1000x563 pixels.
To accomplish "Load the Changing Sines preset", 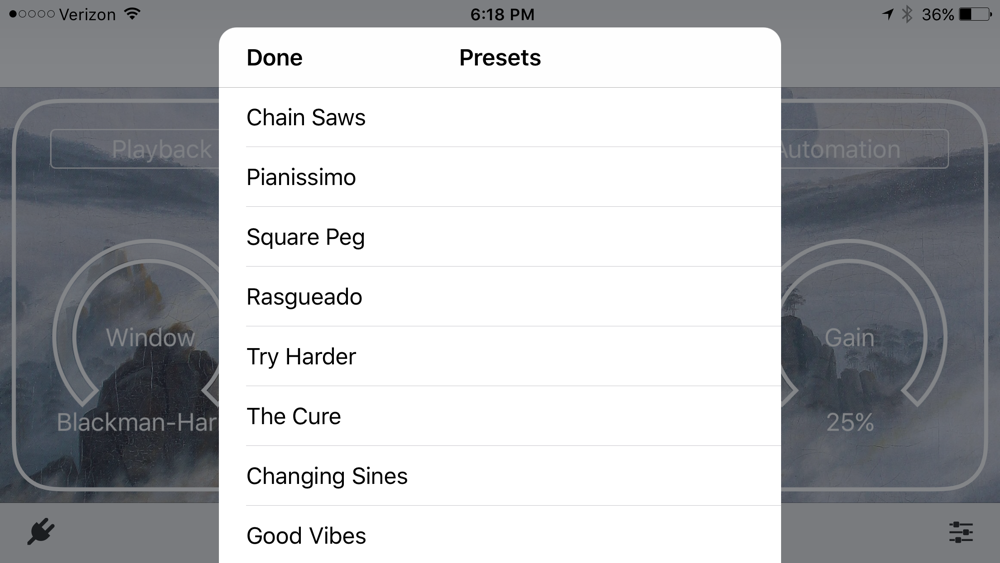I will point(500,476).
